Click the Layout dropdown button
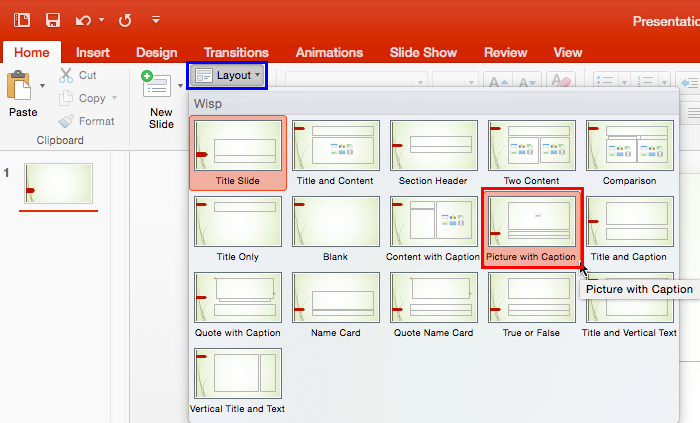This screenshot has width=700, height=423. pos(227,75)
